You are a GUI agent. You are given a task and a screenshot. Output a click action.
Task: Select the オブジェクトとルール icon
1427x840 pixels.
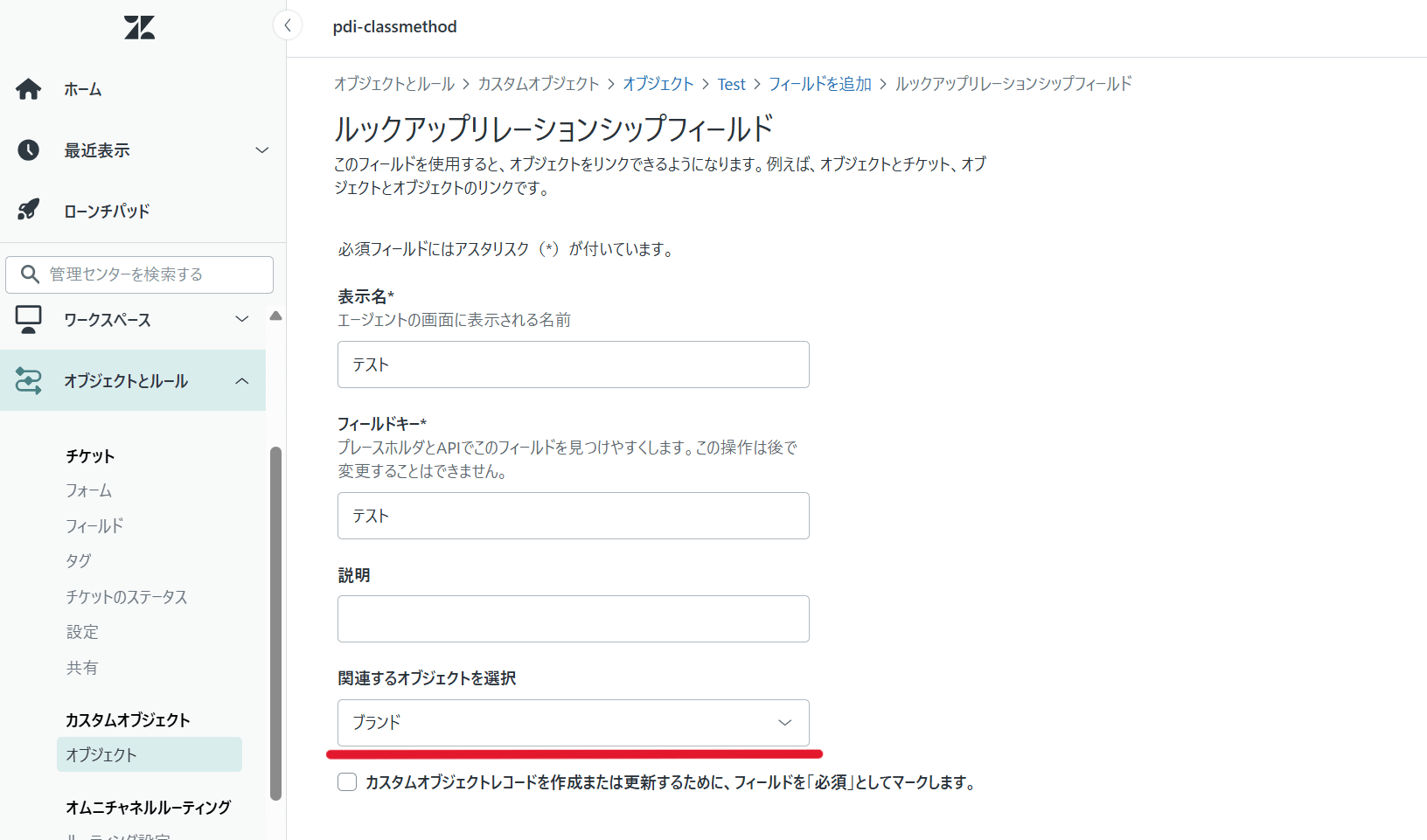[x=29, y=380]
